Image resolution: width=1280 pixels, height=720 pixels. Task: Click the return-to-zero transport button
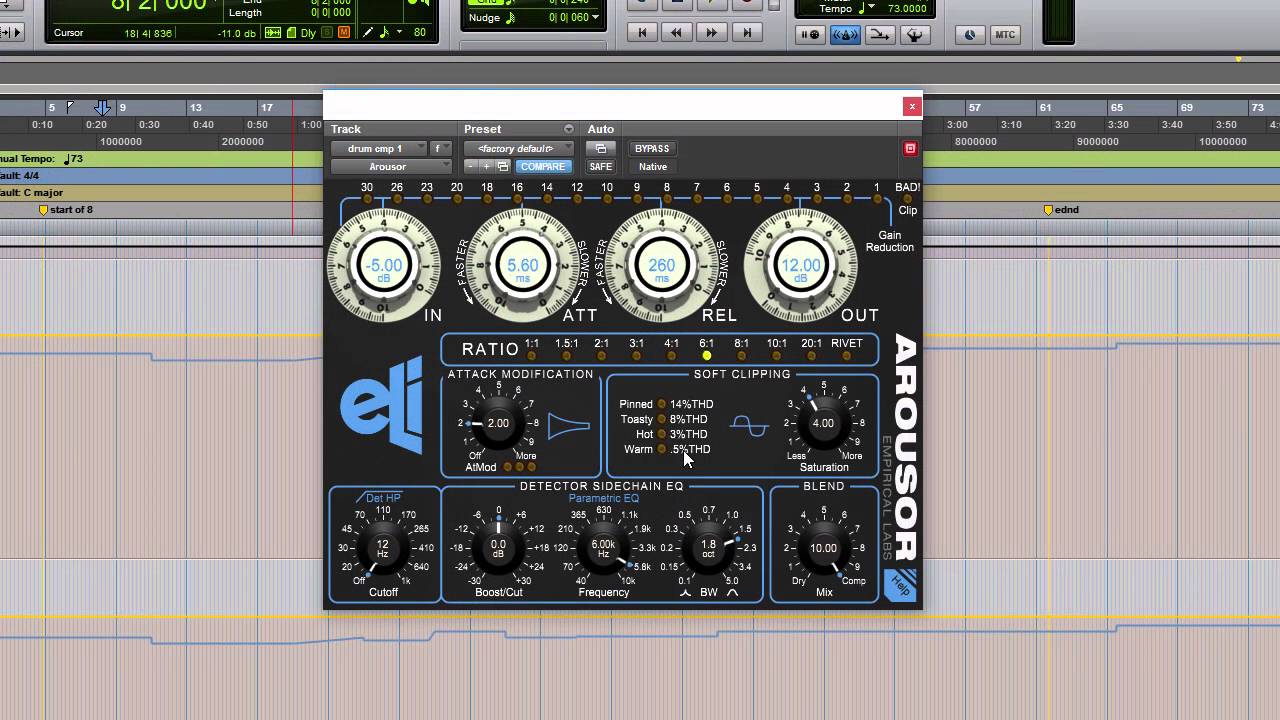click(x=643, y=33)
